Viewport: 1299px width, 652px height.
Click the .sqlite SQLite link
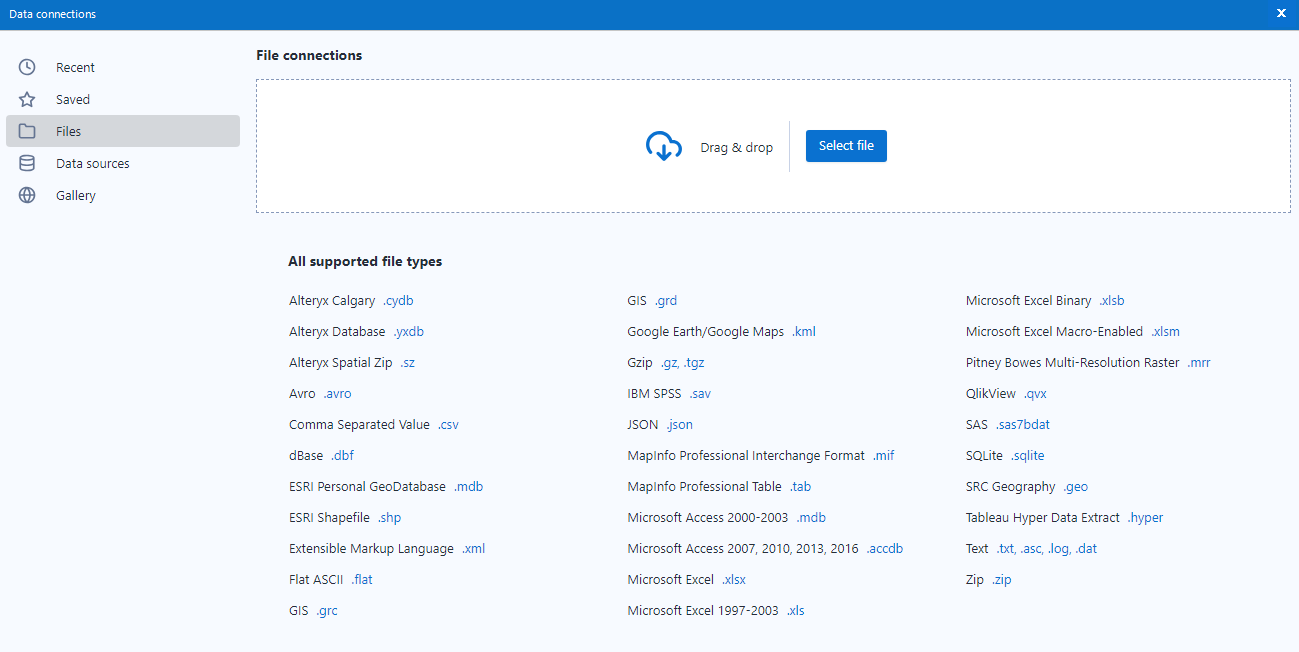tap(1027, 455)
